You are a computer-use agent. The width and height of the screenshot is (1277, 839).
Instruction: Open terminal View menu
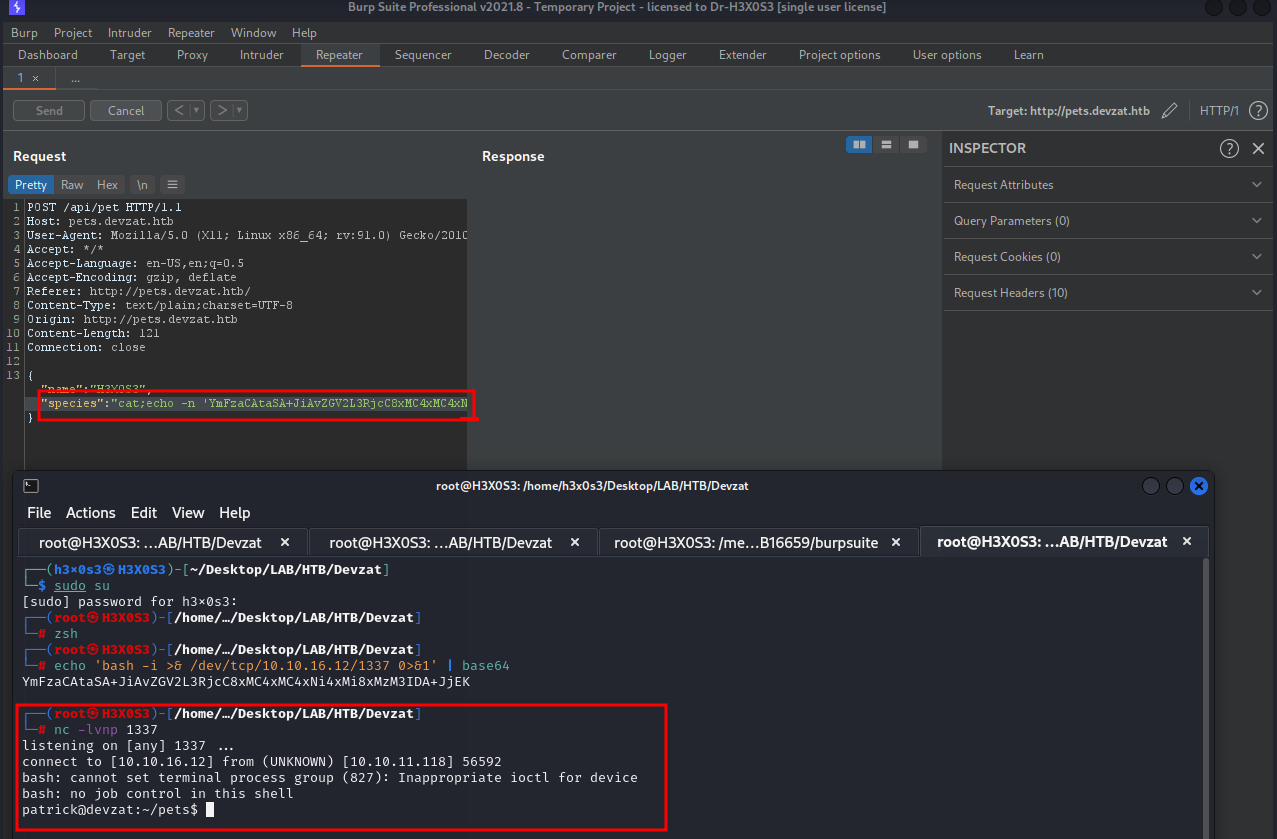pos(188,513)
